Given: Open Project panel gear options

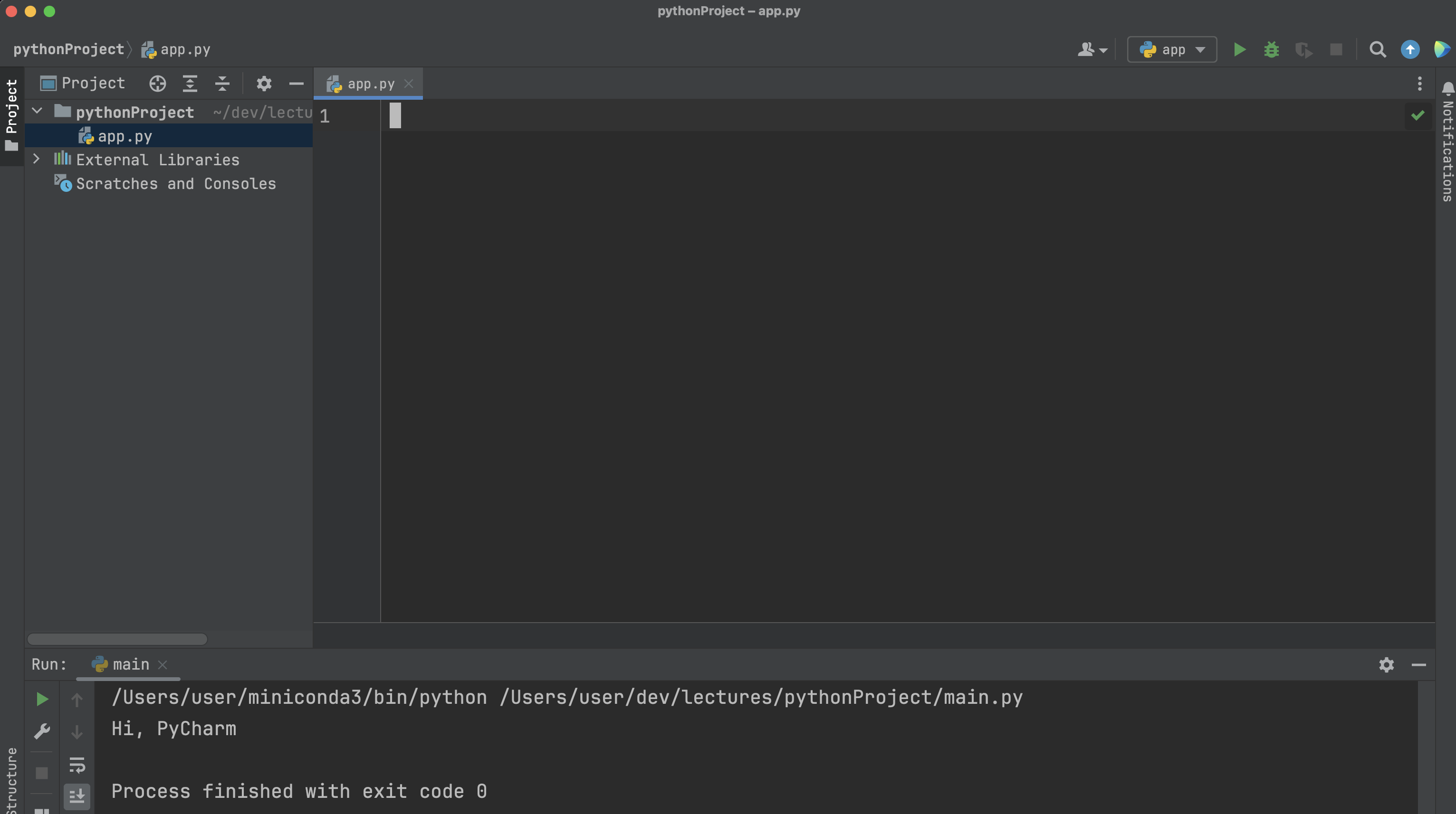Looking at the screenshot, I should (x=264, y=84).
